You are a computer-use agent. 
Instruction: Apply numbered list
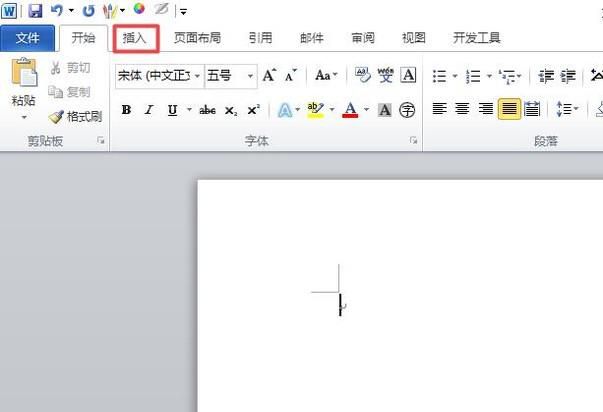[x=473, y=76]
